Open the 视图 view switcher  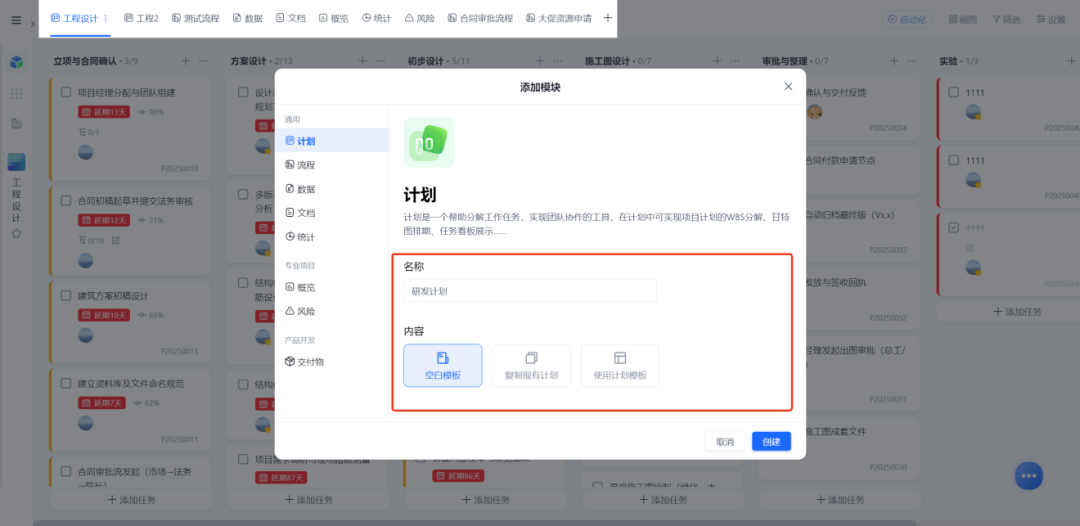pos(963,19)
